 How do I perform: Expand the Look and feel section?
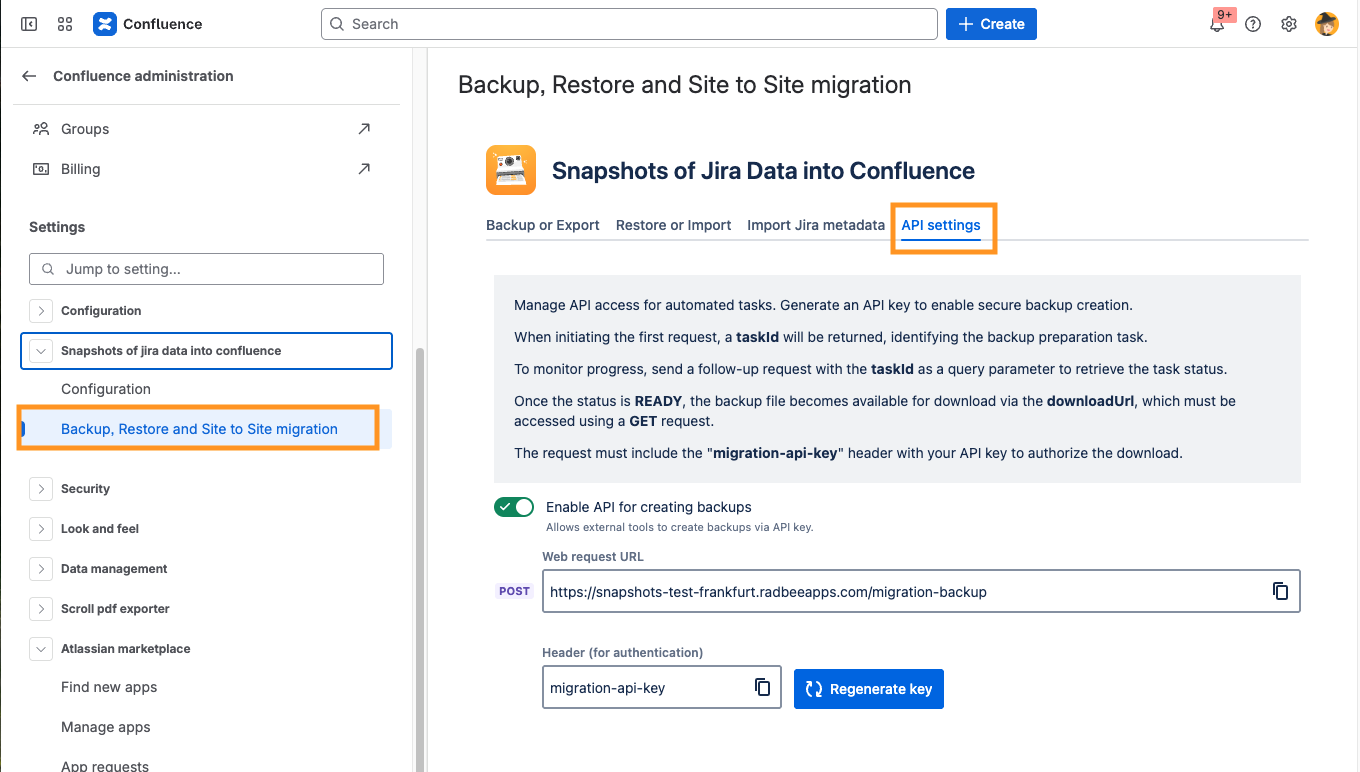[41, 529]
